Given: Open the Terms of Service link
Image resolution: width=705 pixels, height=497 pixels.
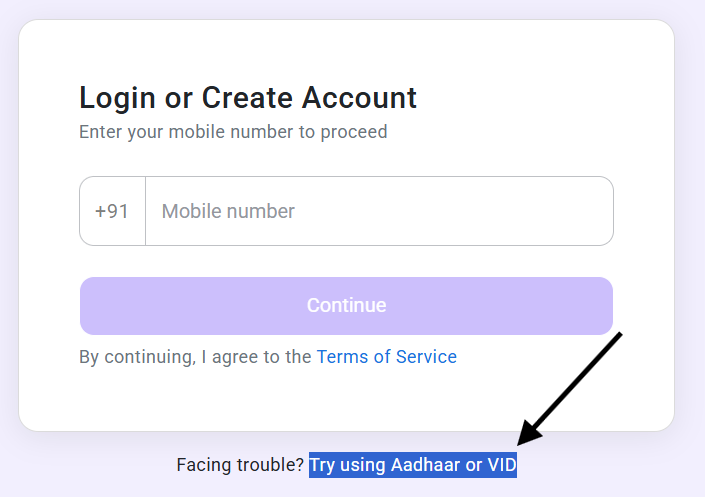Looking at the screenshot, I should click(x=387, y=357).
